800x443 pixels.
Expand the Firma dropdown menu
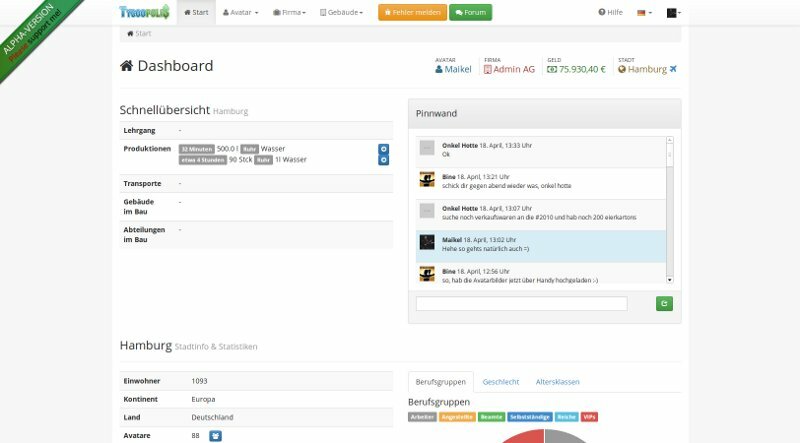290,13
